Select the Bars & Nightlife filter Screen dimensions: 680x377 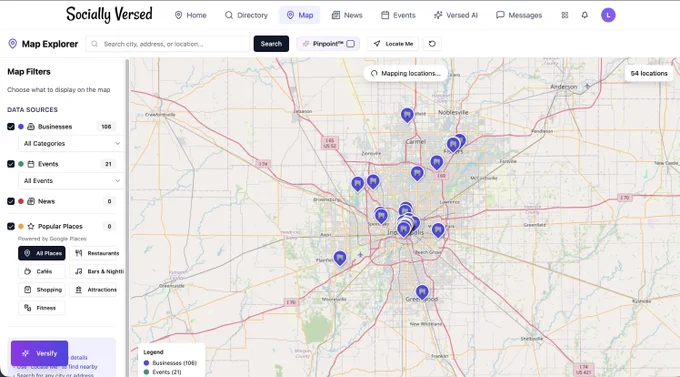tap(97, 272)
